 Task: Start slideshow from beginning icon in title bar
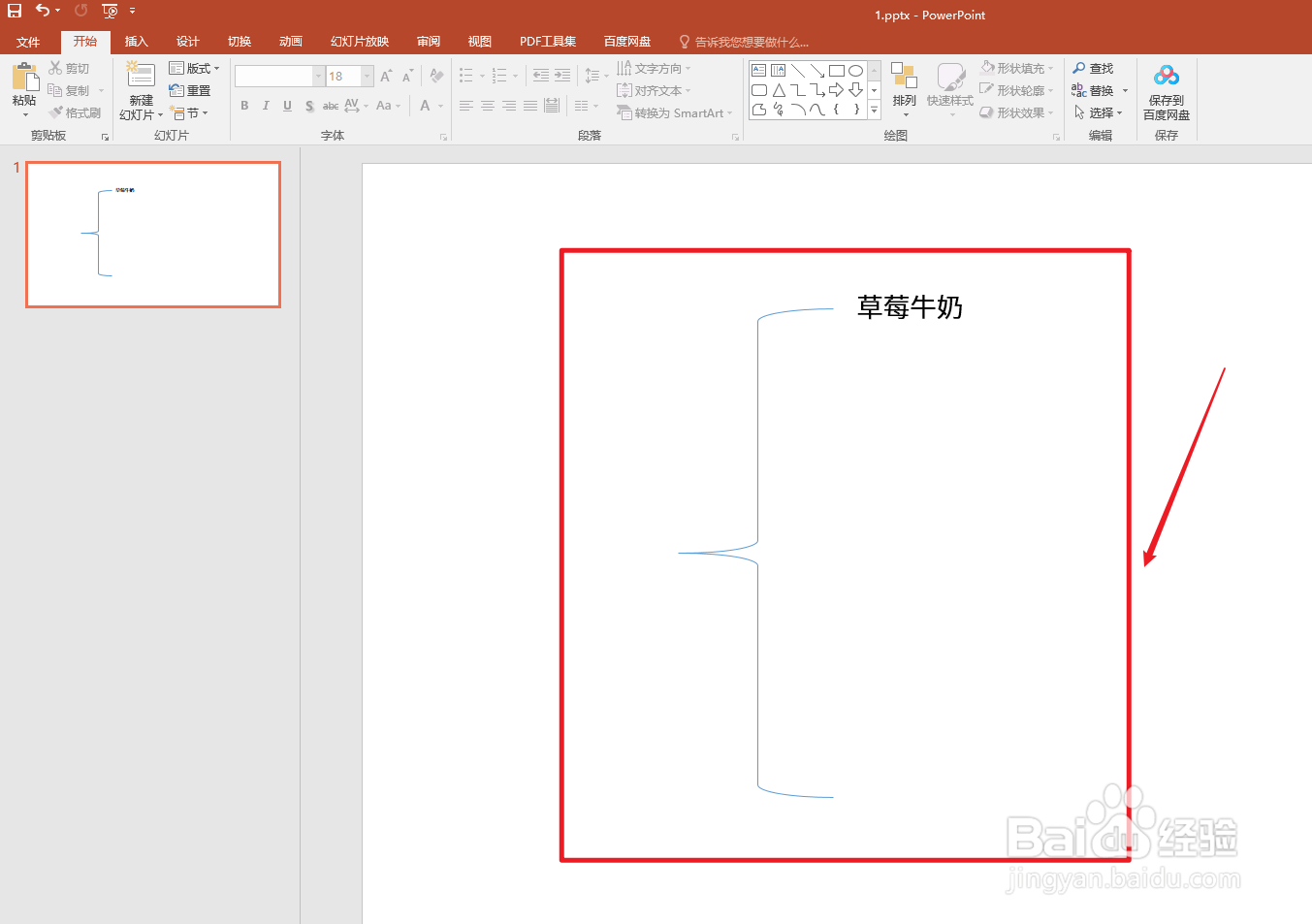click(x=110, y=11)
